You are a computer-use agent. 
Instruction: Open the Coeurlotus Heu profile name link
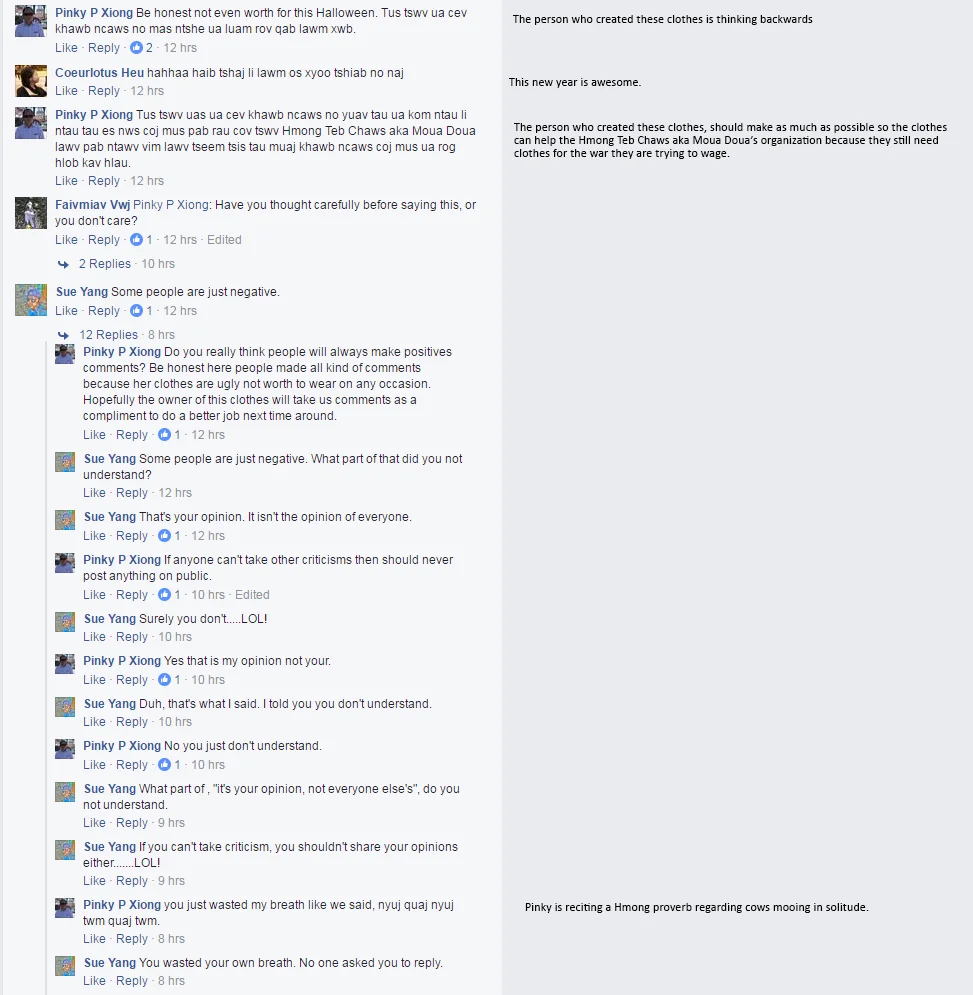click(99, 73)
